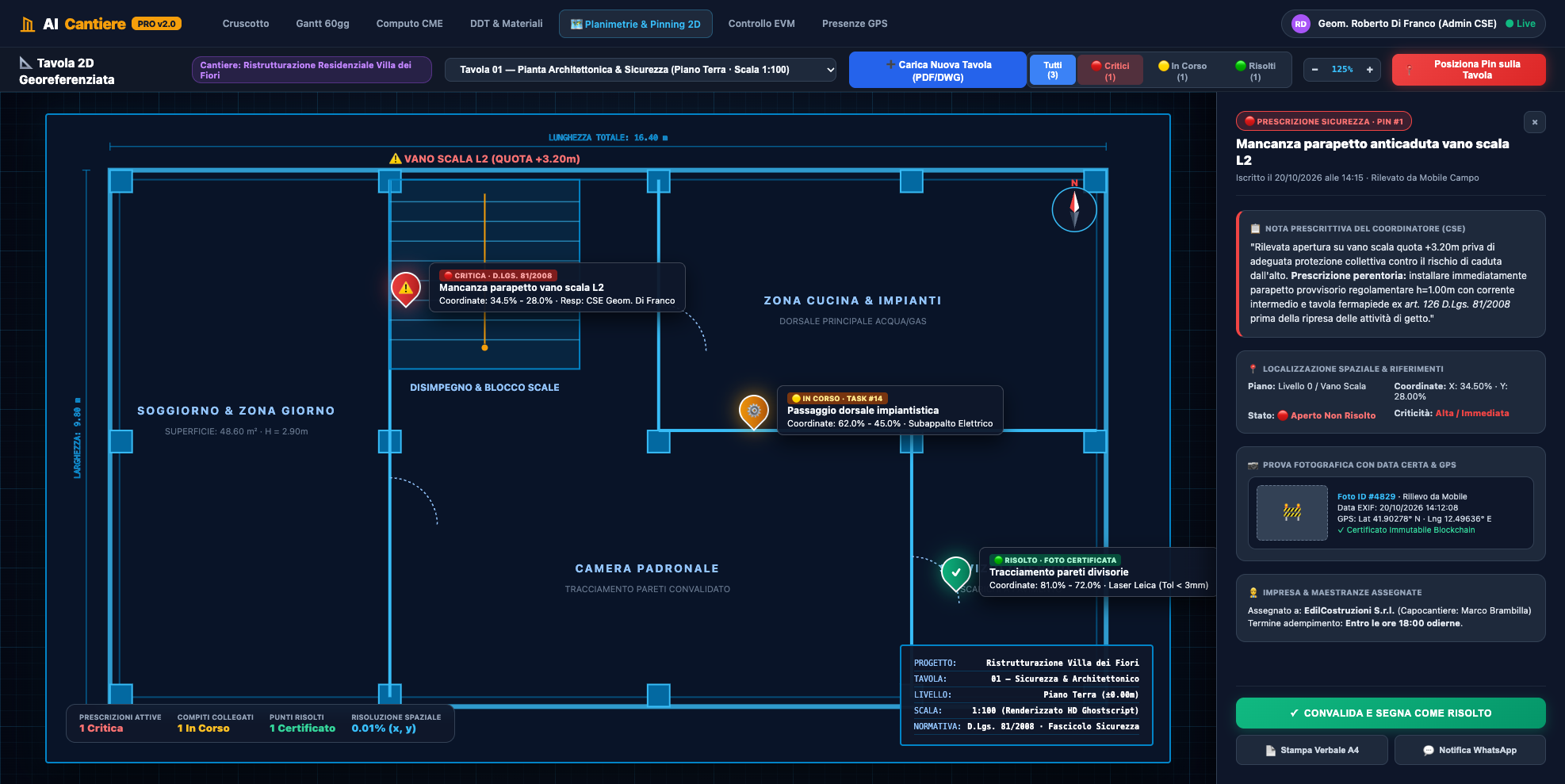Click the Passaggio dorsale impiantistica tooltip
Image resolution: width=1565 pixels, height=784 pixels.
[890, 411]
